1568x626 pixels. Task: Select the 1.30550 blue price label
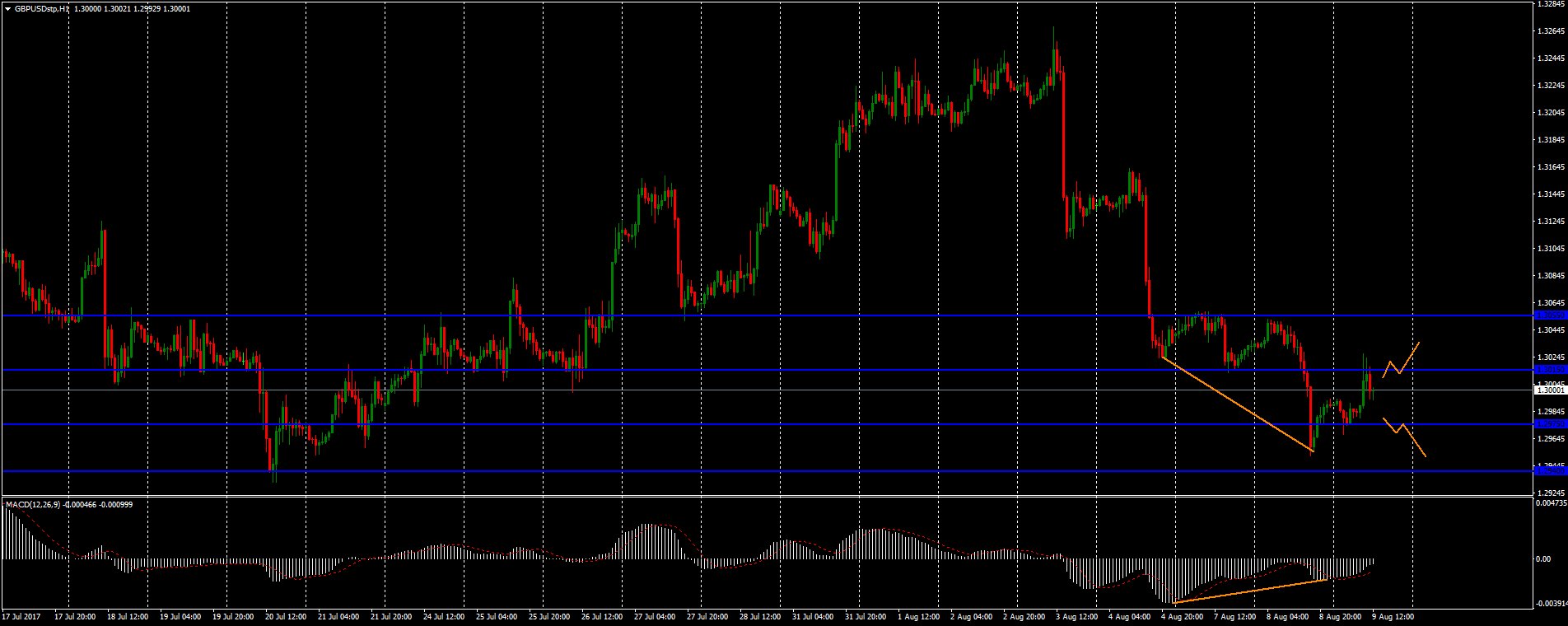click(x=1550, y=315)
